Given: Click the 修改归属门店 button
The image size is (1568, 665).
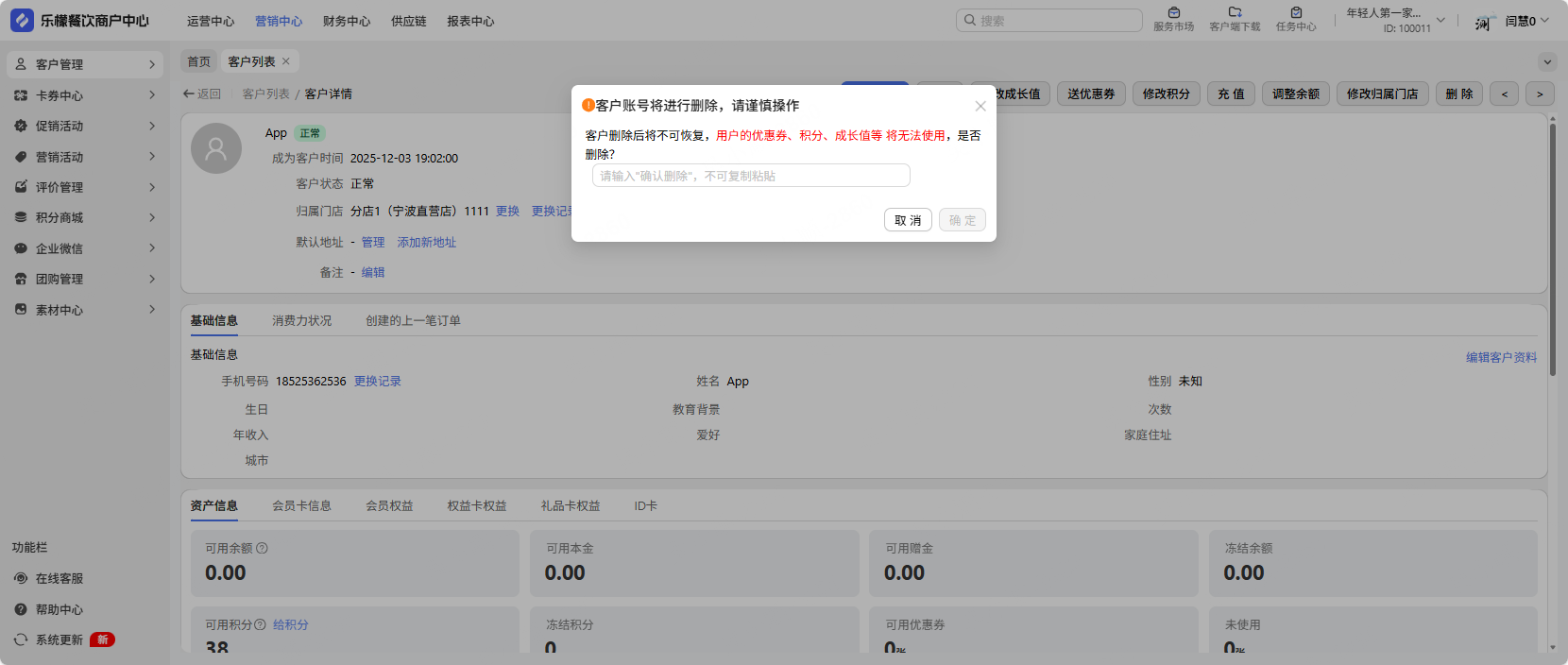Looking at the screenshot, I should pyautogui.click(x=1383, y=94).
